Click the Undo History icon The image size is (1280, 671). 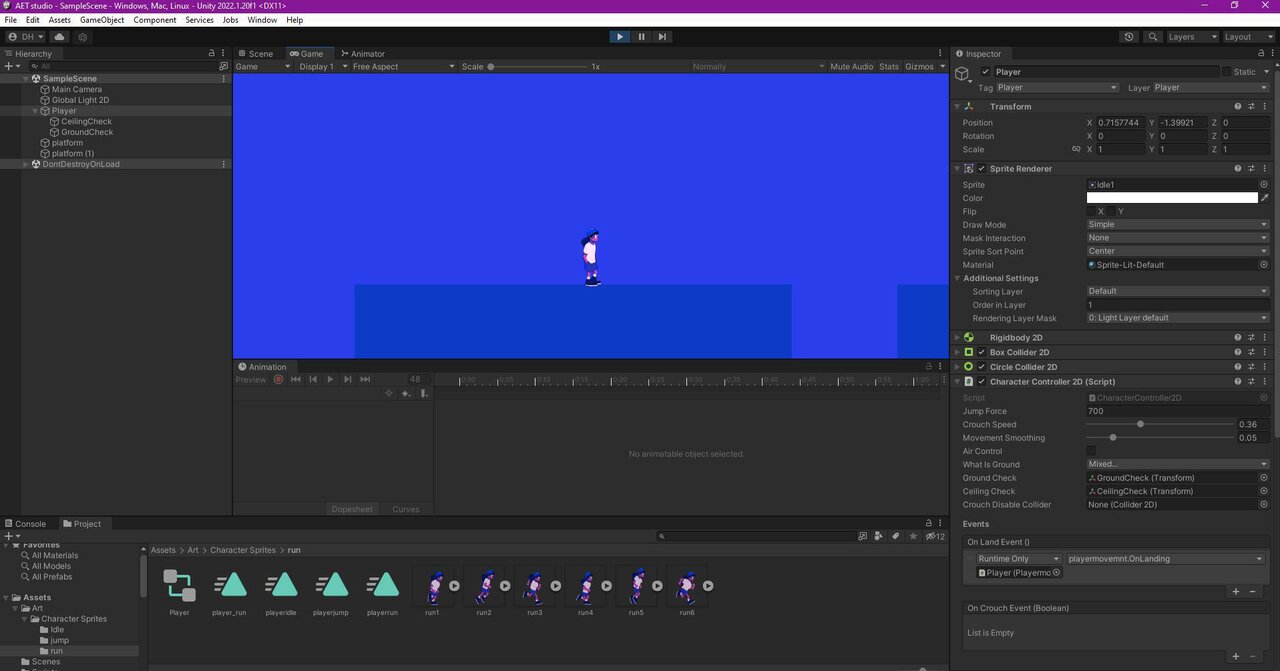click(1129, 37)
